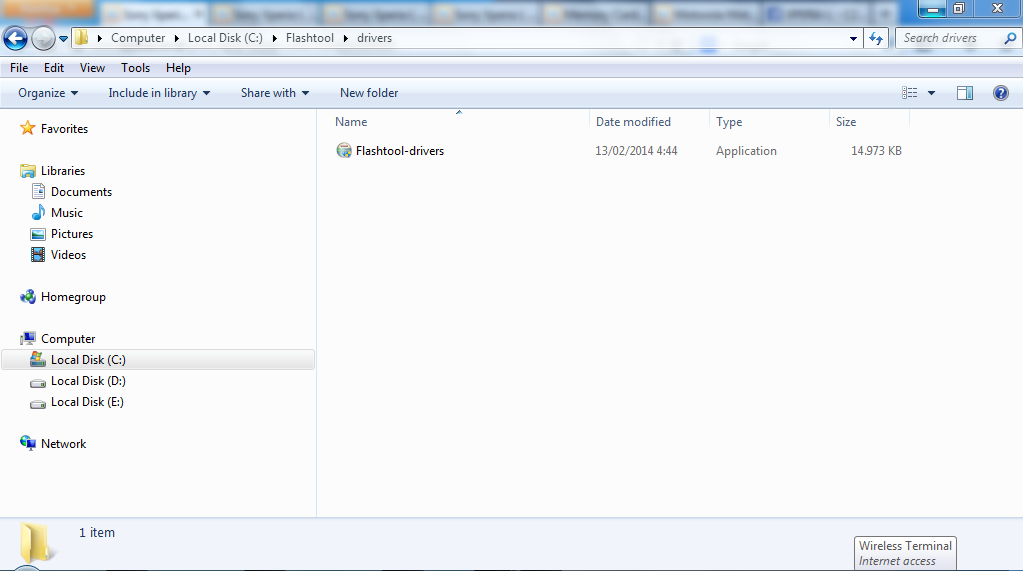Open the Tools menu
This screenshot has height=571, width=1023.
[135, 68]
